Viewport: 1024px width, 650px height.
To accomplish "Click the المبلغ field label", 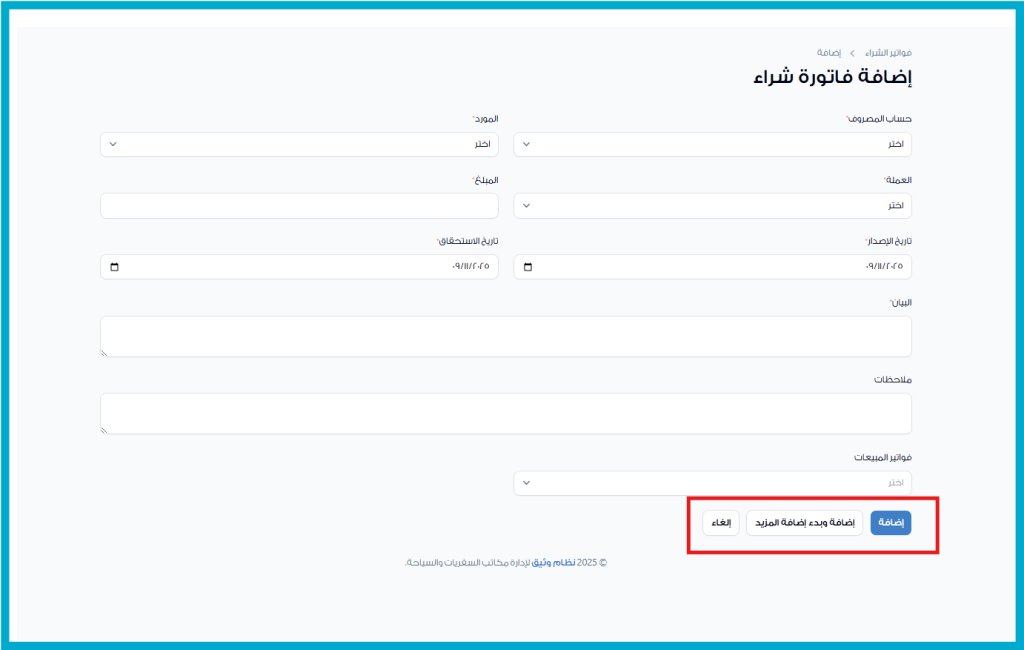I will (485, 180).
